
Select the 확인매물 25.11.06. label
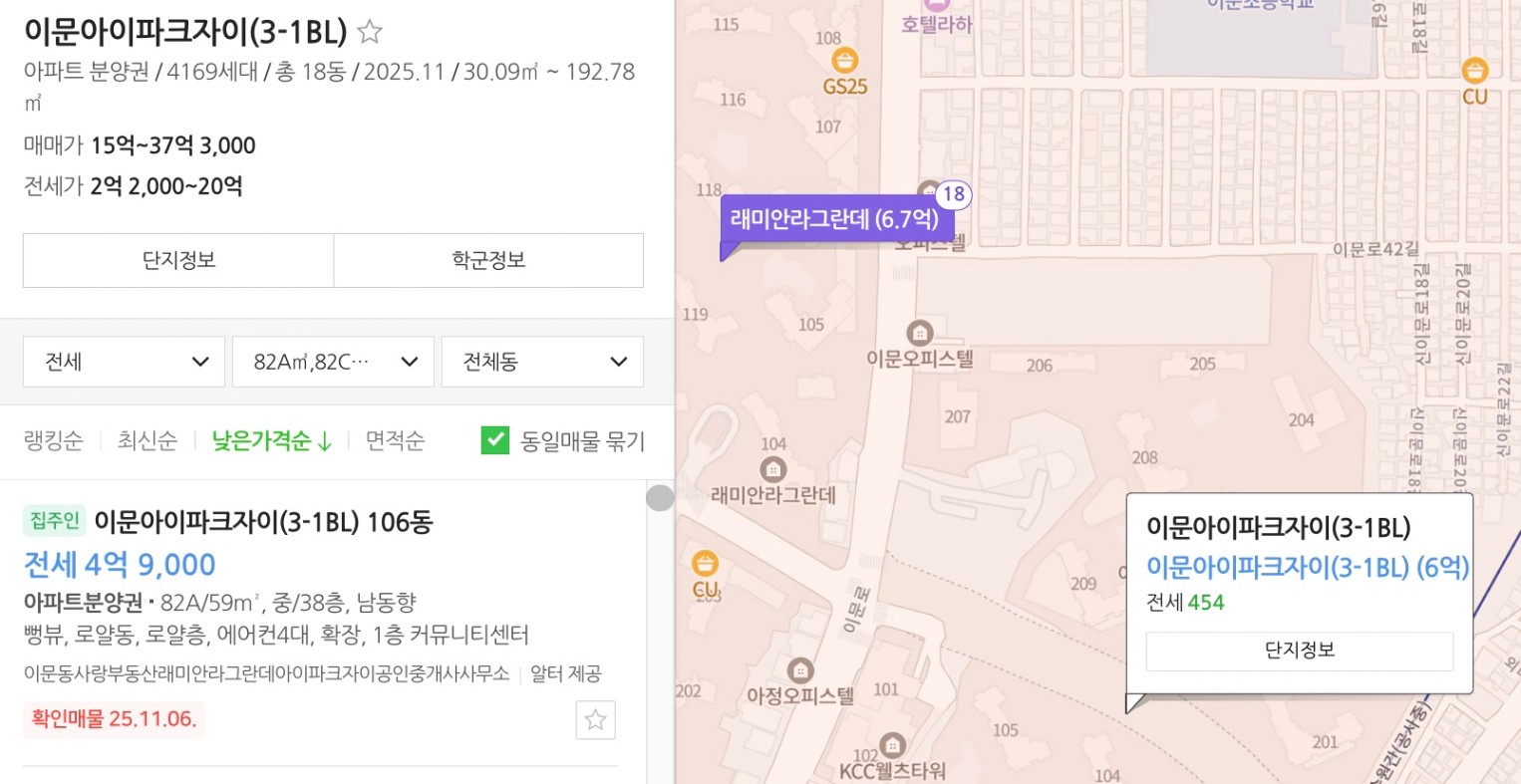[x=114, y=719]
